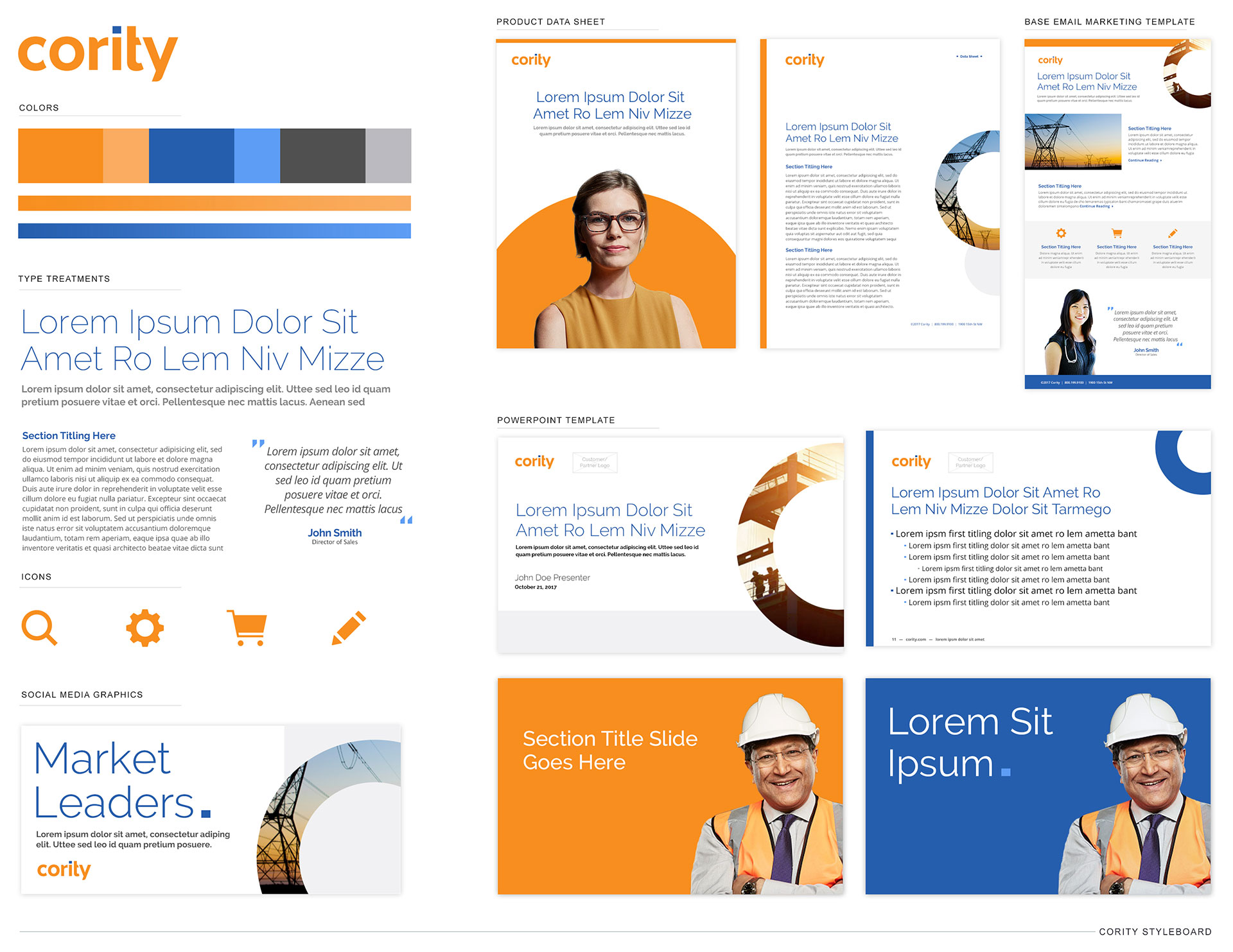Click the Cority logo on the woman data sheet
Screen dimensions: 1233x952
531,60
